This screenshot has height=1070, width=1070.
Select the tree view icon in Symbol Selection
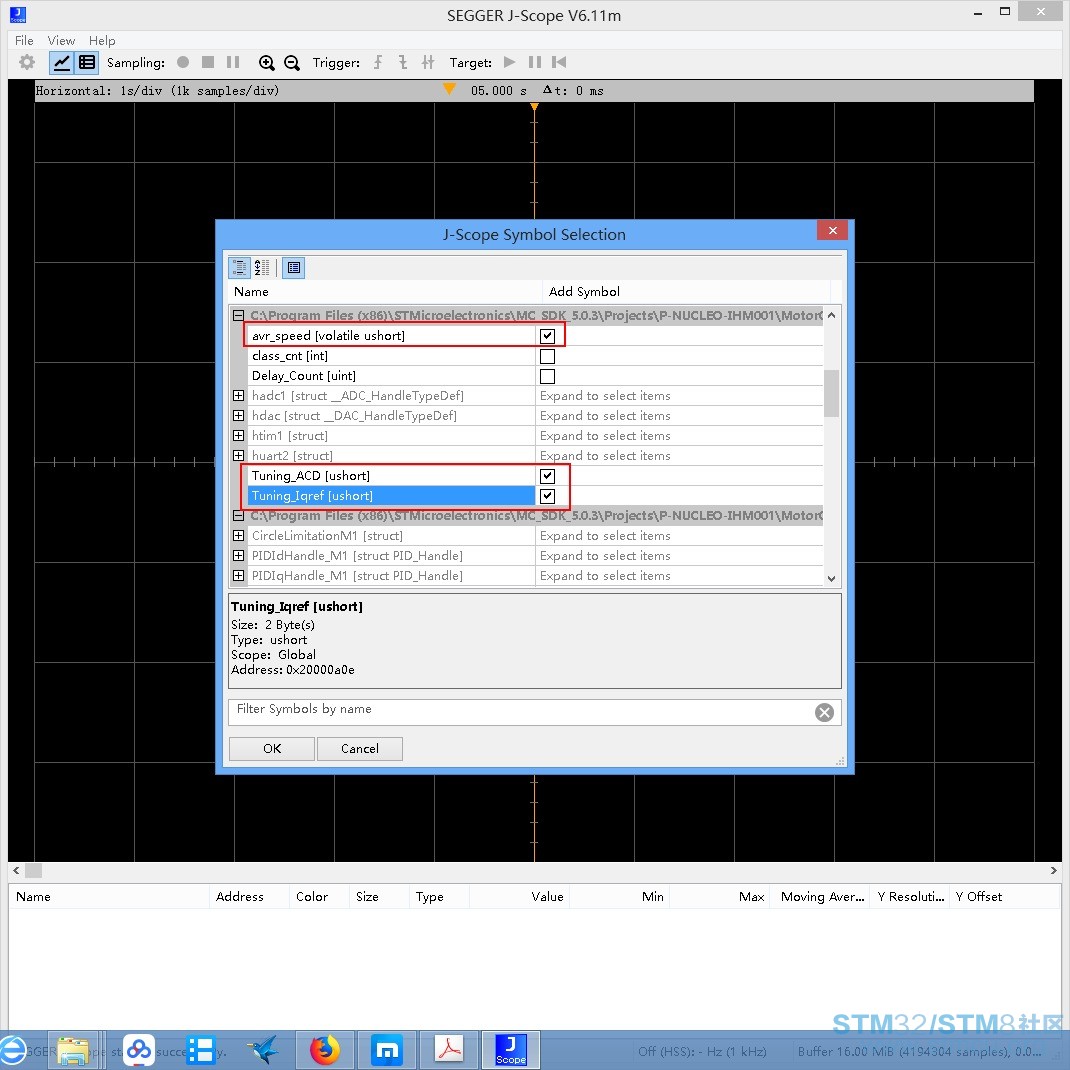pos(240,268)
